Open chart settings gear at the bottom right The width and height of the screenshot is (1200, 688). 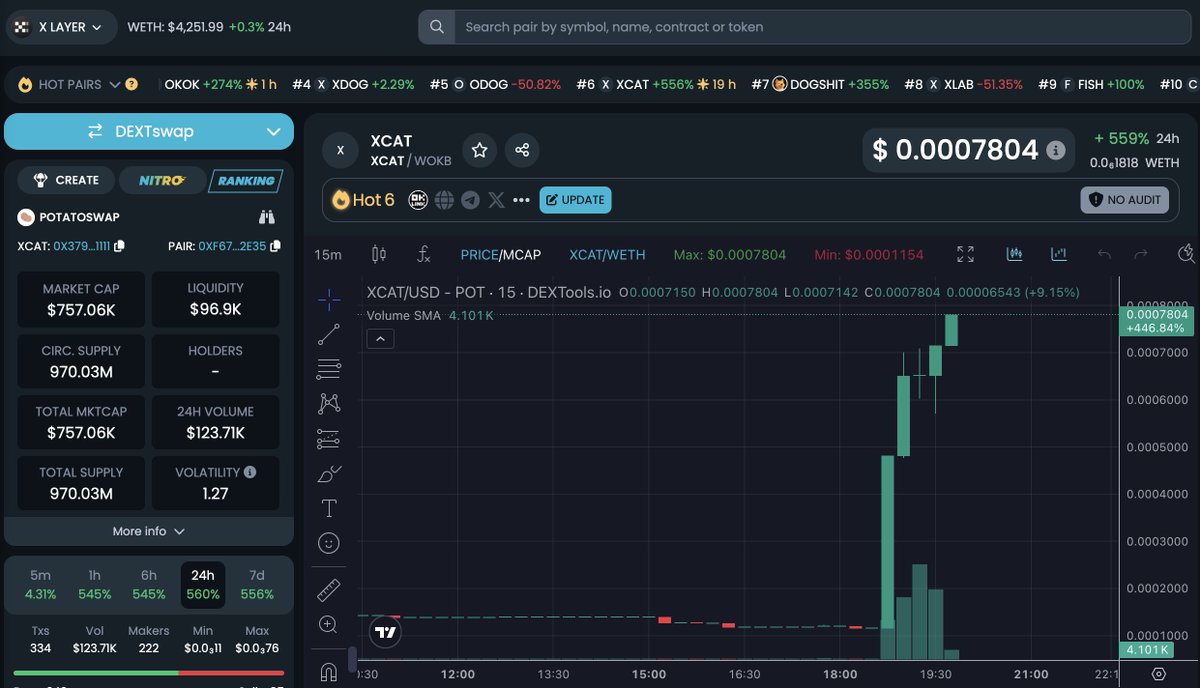(1159, 674)
